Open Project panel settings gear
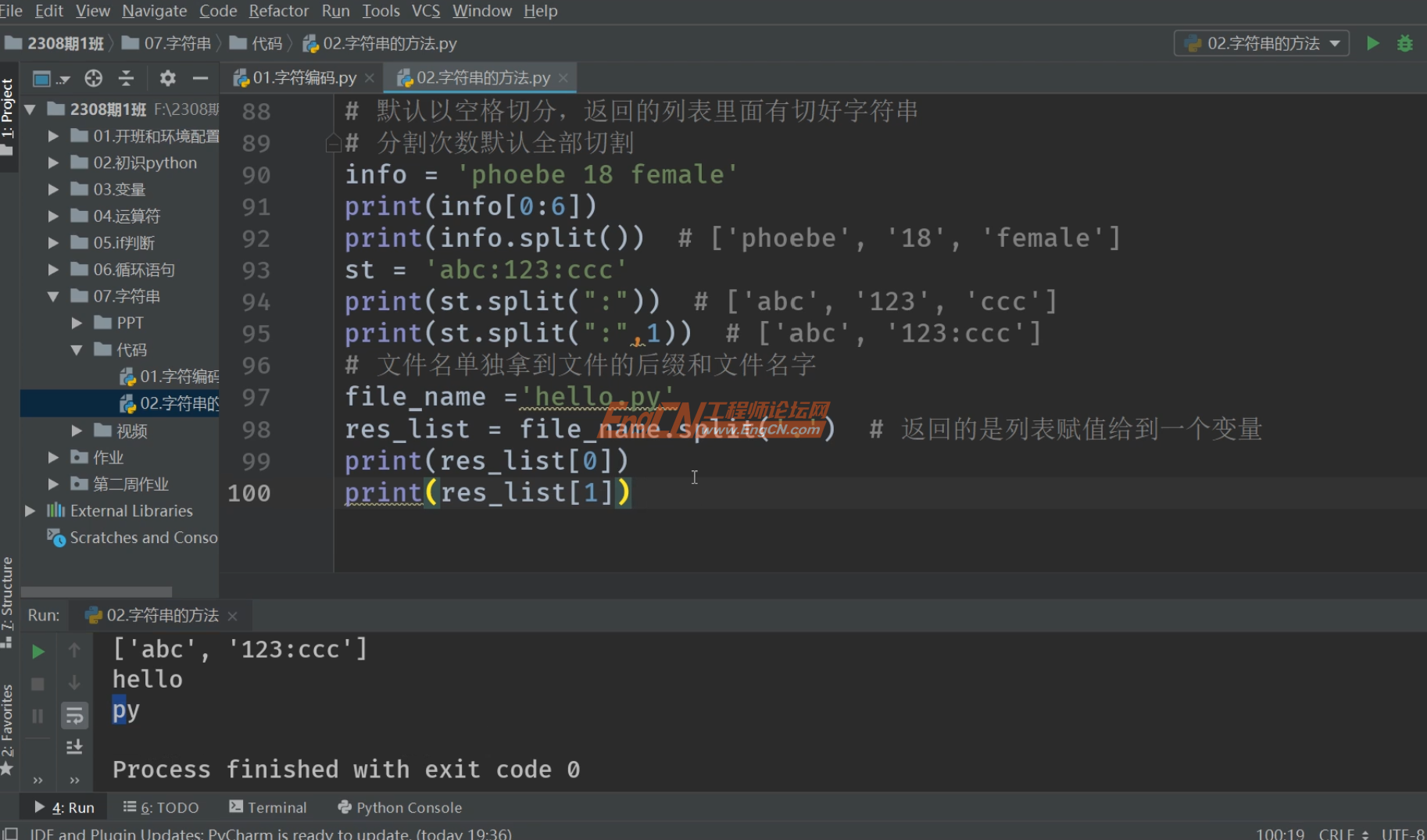The image size is (1427, 840). click(x=167, y=78)
